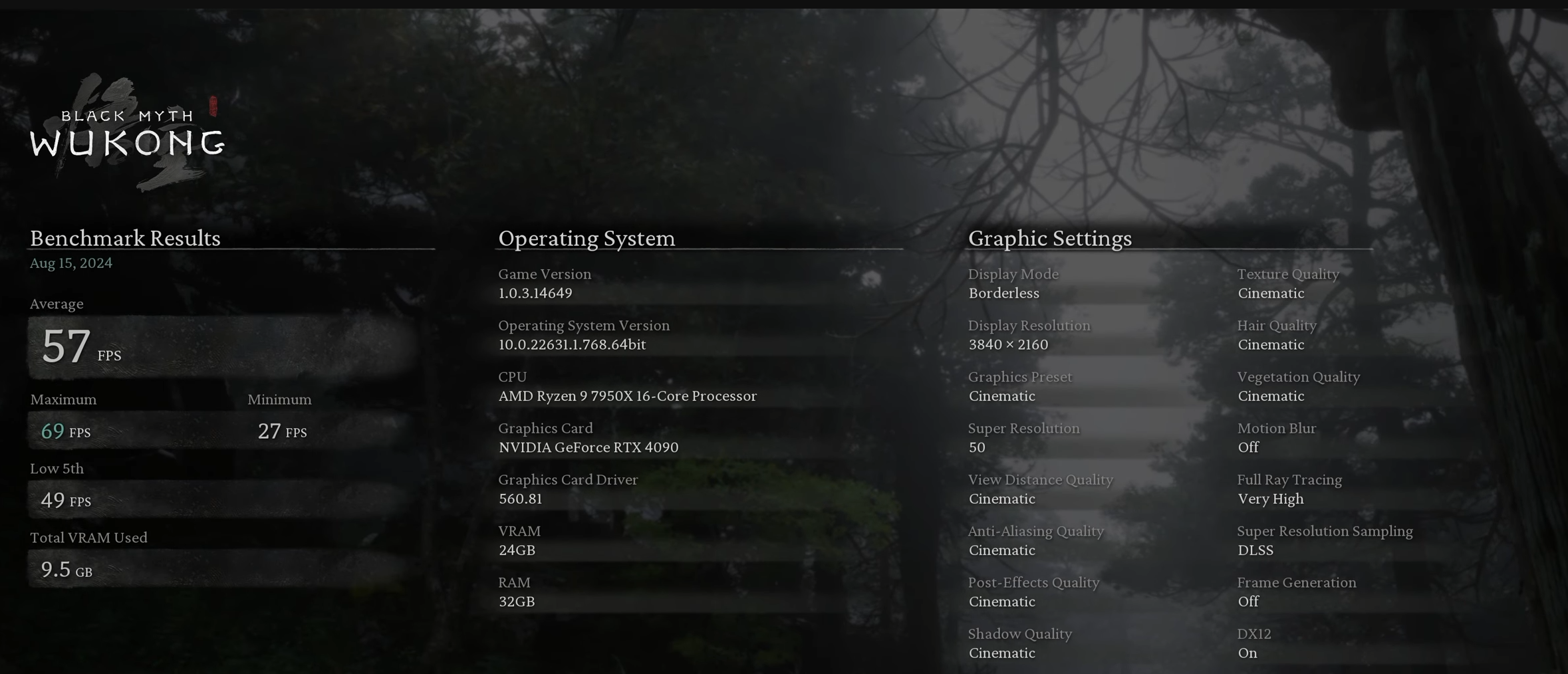Click the 'Graphics Preset' label
Viewport: 1568px width, 674px height.
click(x=1020, y=377)
